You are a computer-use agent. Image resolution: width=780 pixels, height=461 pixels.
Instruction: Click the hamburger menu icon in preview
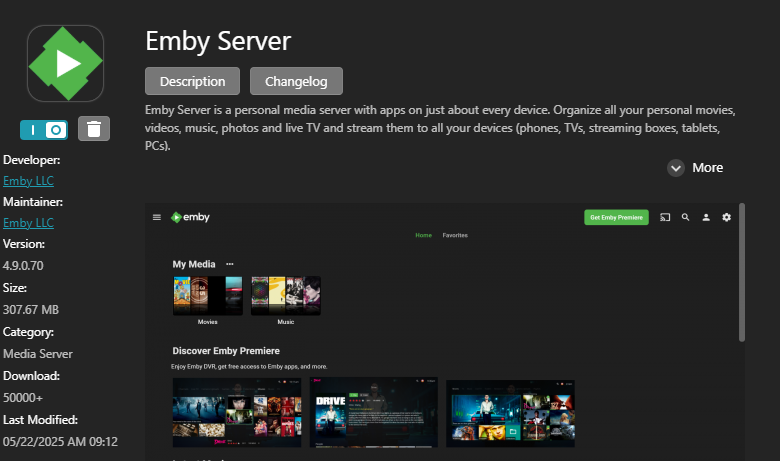click(157, 217)
